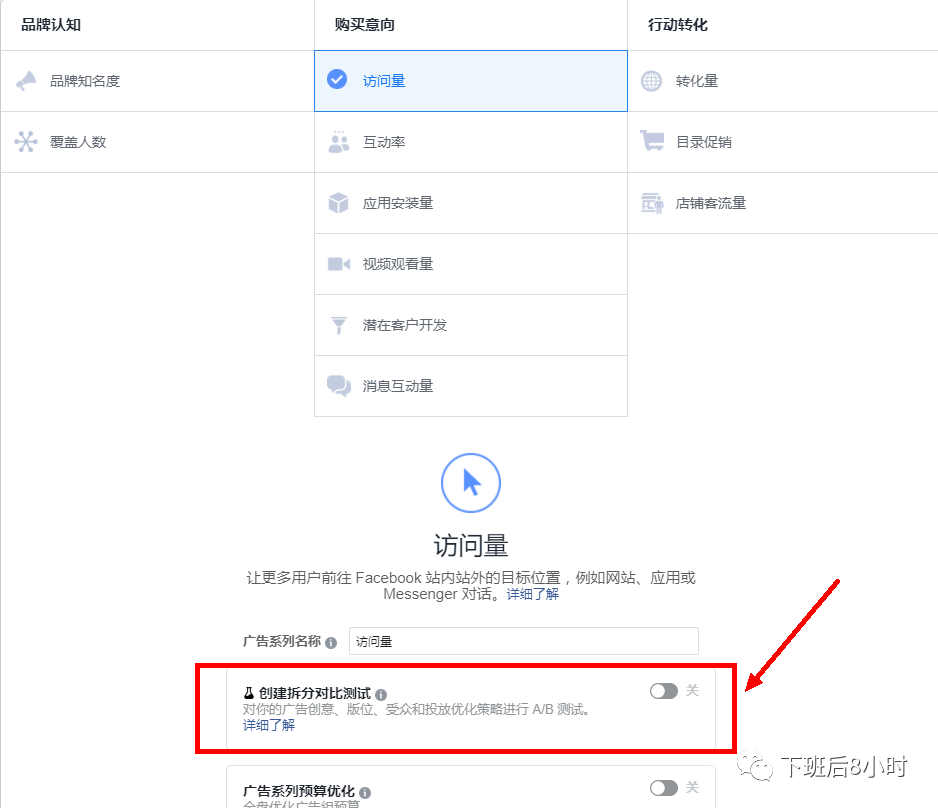Screen dimensions: 938x808
Task: Select the 品牌知名度 objective
Action: point(157,81)
